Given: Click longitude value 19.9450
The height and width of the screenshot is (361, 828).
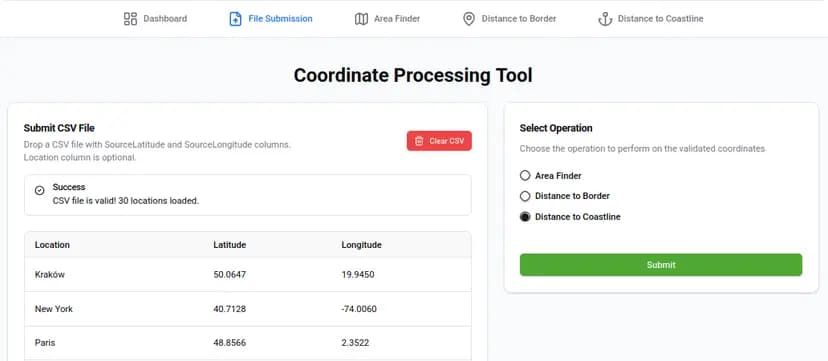Looking at the screenshot, I should coord(358,274).
